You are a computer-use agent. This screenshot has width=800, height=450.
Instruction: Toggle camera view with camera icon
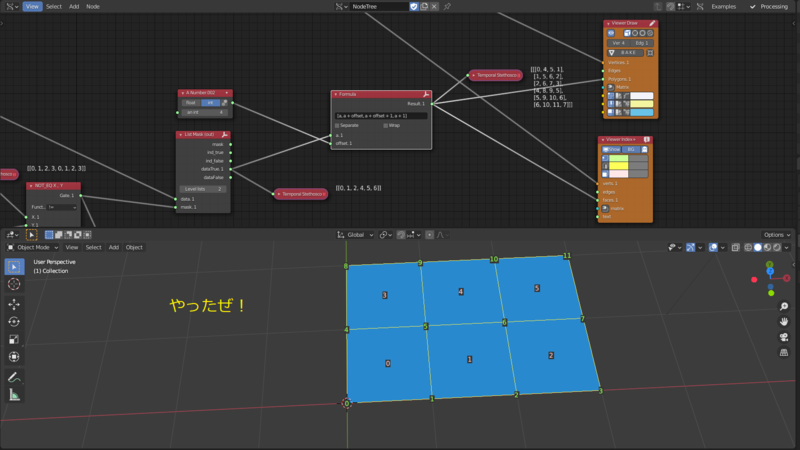[784, 337]
